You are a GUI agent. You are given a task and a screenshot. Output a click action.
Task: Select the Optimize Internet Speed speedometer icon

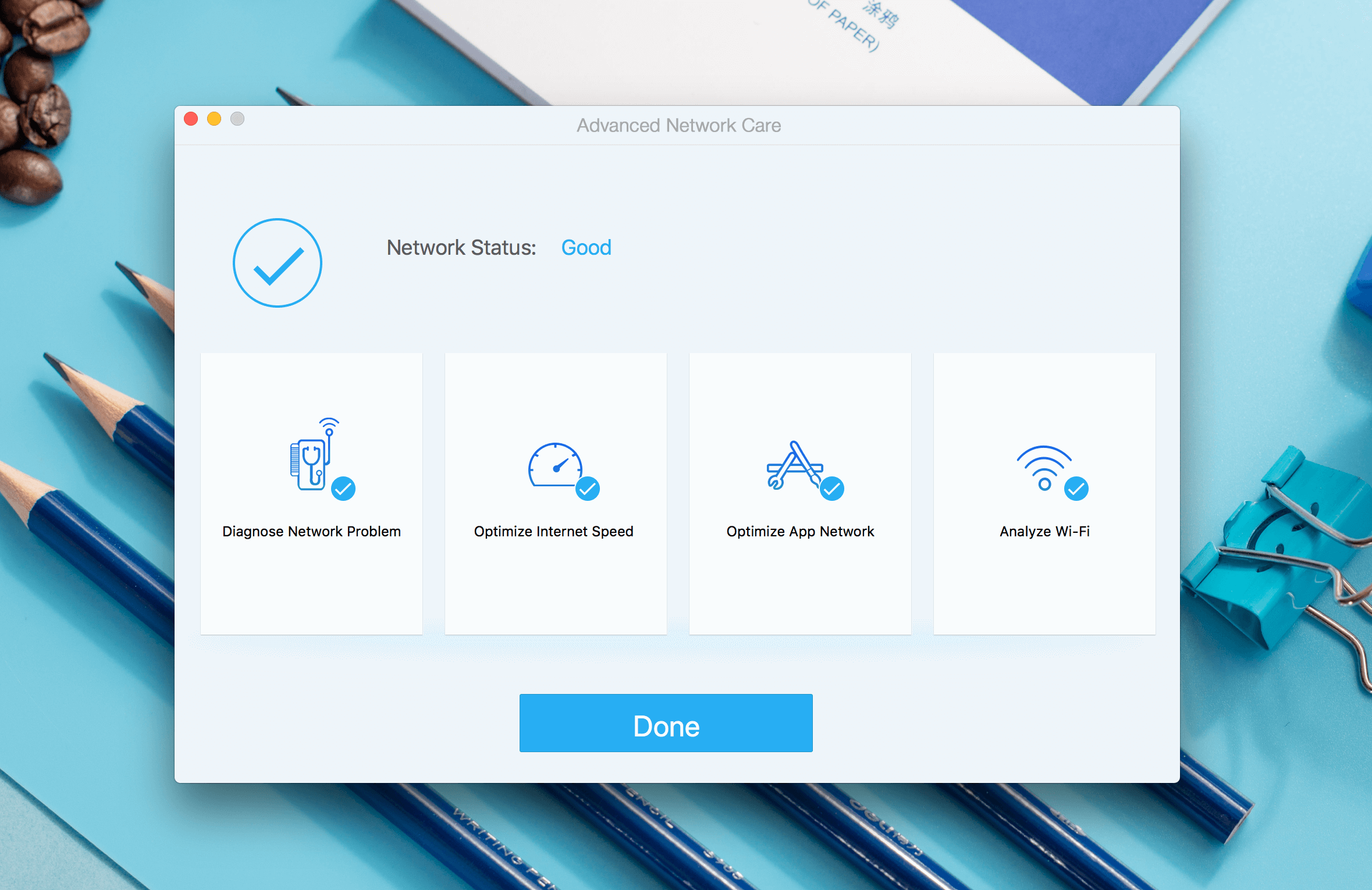tap(555, 465)
